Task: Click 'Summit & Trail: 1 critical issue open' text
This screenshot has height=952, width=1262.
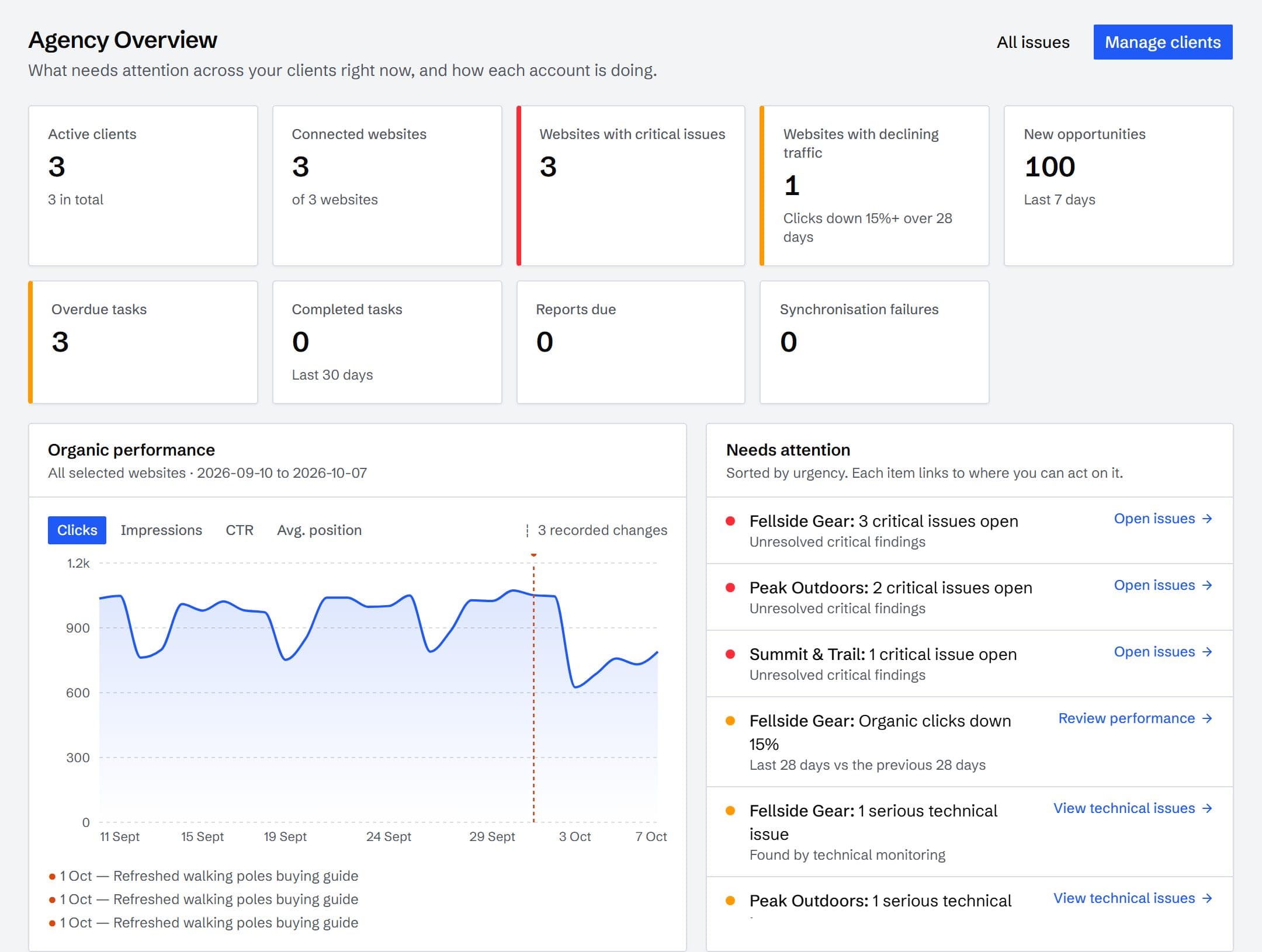Action: pyautogui.click(x=883, y=654)
